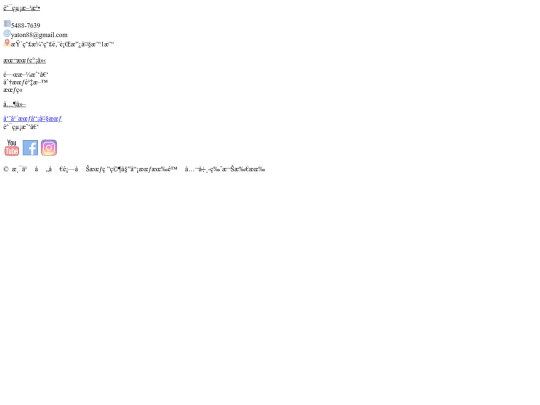Viewport: 540px width, 405px height.
Task: Open the blue underlined hyperlink
Action: coord(32,119)
